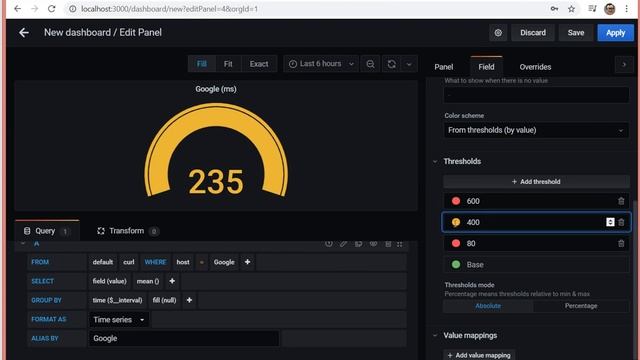Change the red color of 600 threshold
Viewport: 640px width, 360px height.
456,201
